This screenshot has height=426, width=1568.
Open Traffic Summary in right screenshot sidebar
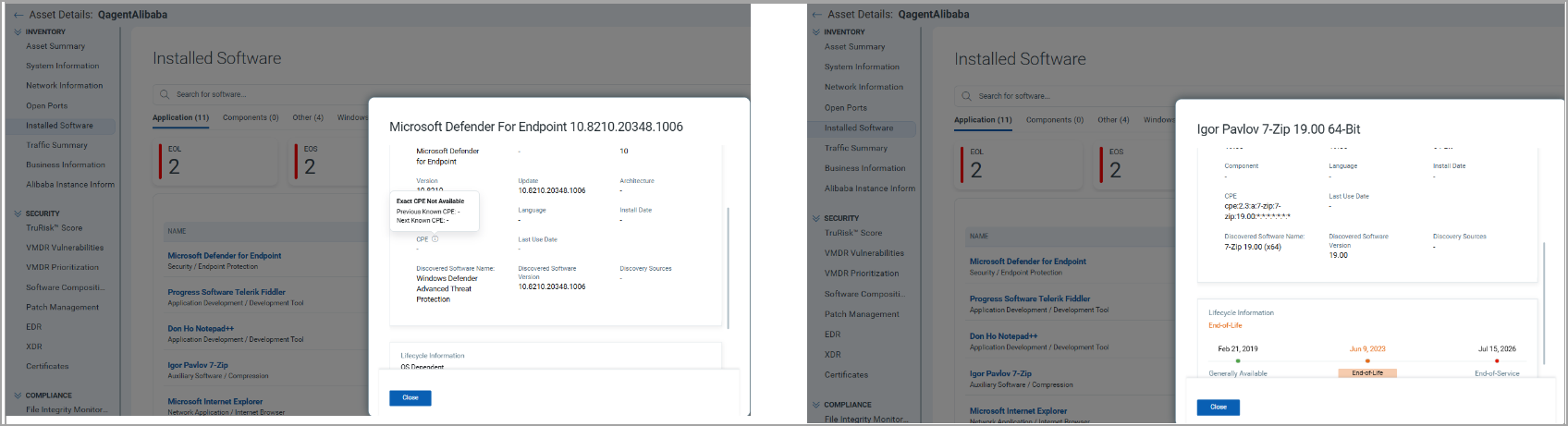(x=856, y=148)
